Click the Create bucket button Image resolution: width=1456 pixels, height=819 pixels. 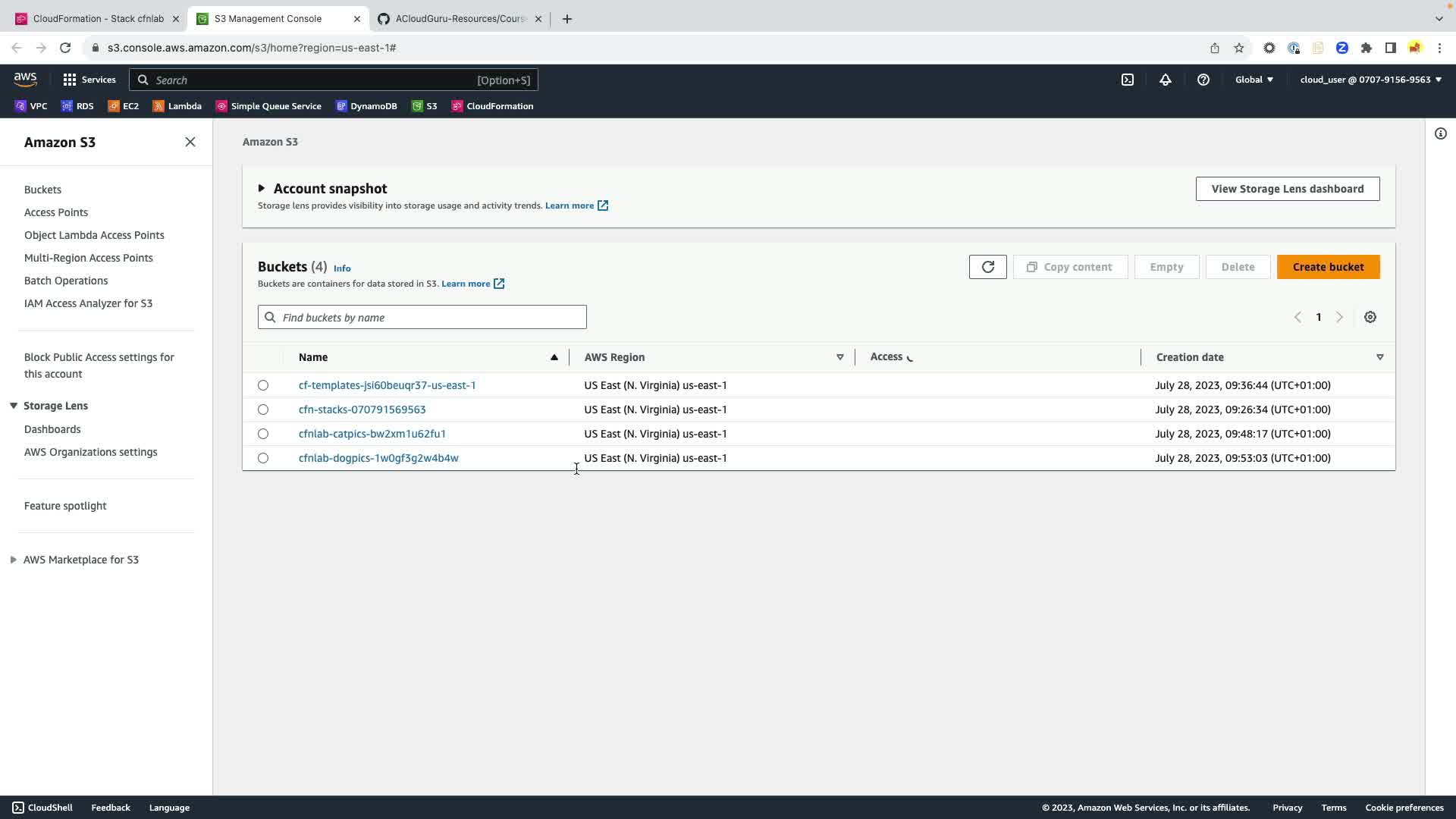tap(1328, 267)
